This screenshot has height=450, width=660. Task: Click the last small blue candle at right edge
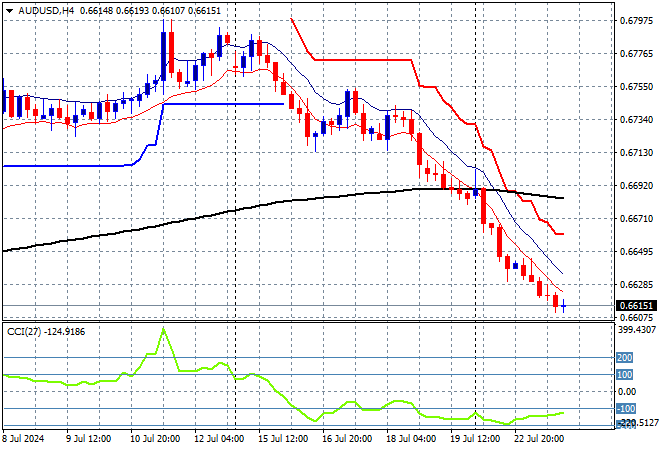pyautogui.click(x=563, y=306)
